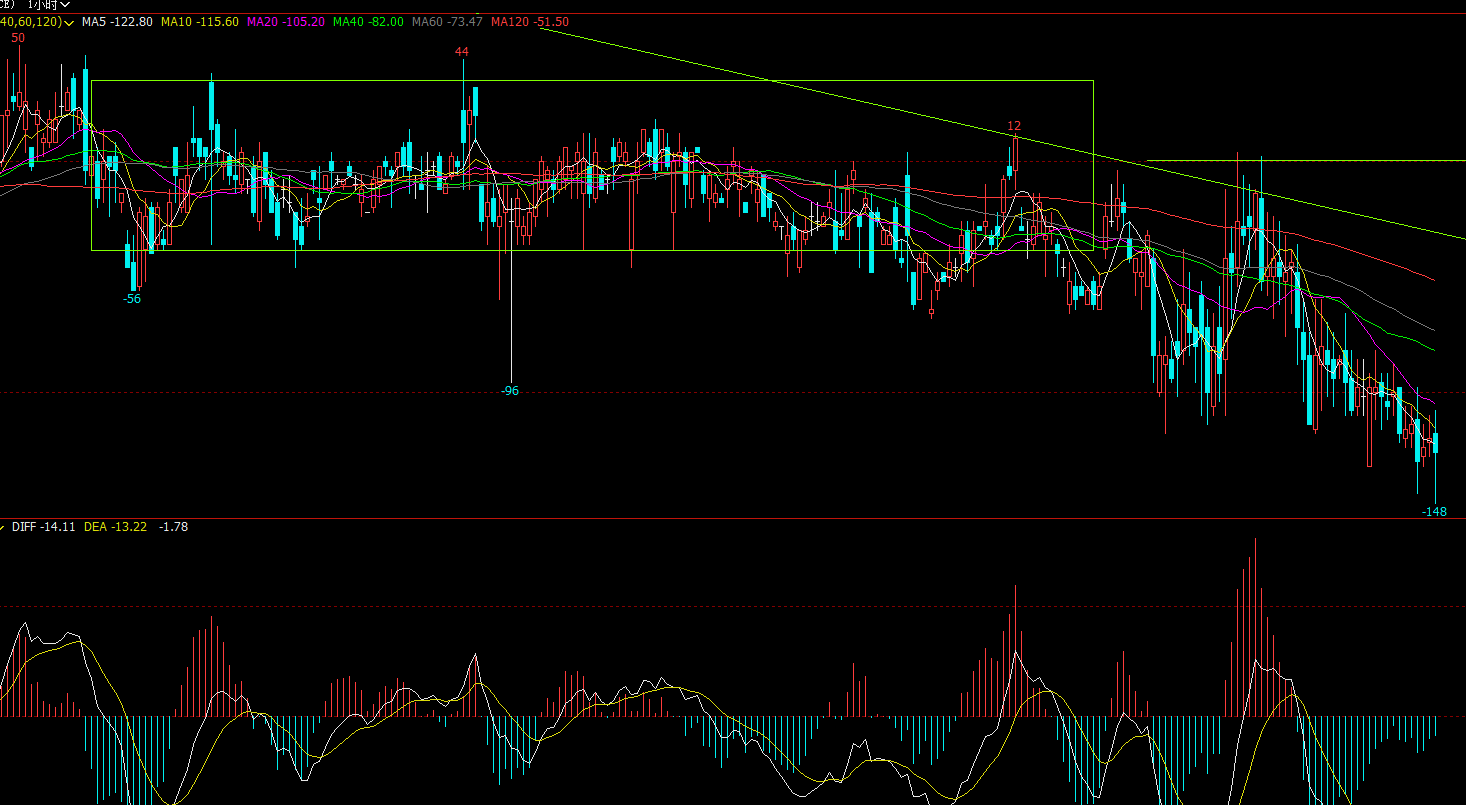Screen dimensions: 1466x805
Task: Click the red divider above the MACD panel
Action: tap(700, 518)
